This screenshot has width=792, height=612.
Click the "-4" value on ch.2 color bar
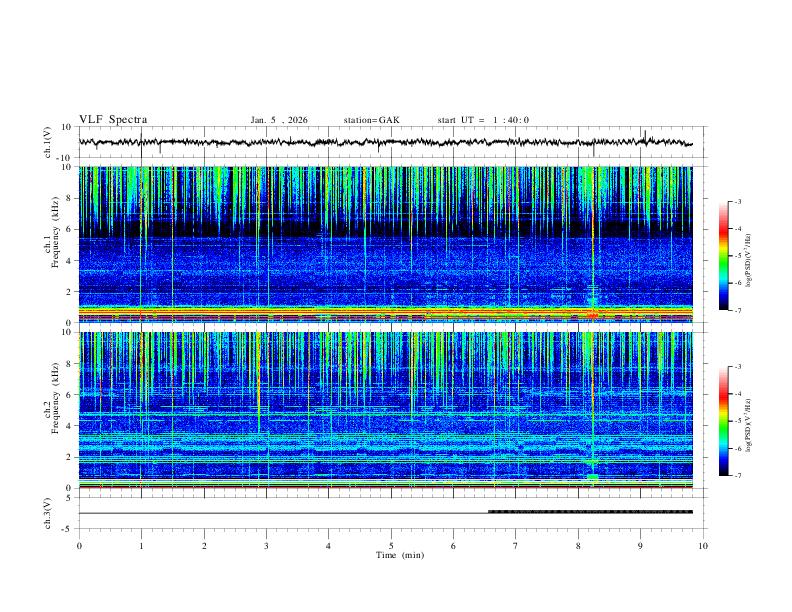737,394
